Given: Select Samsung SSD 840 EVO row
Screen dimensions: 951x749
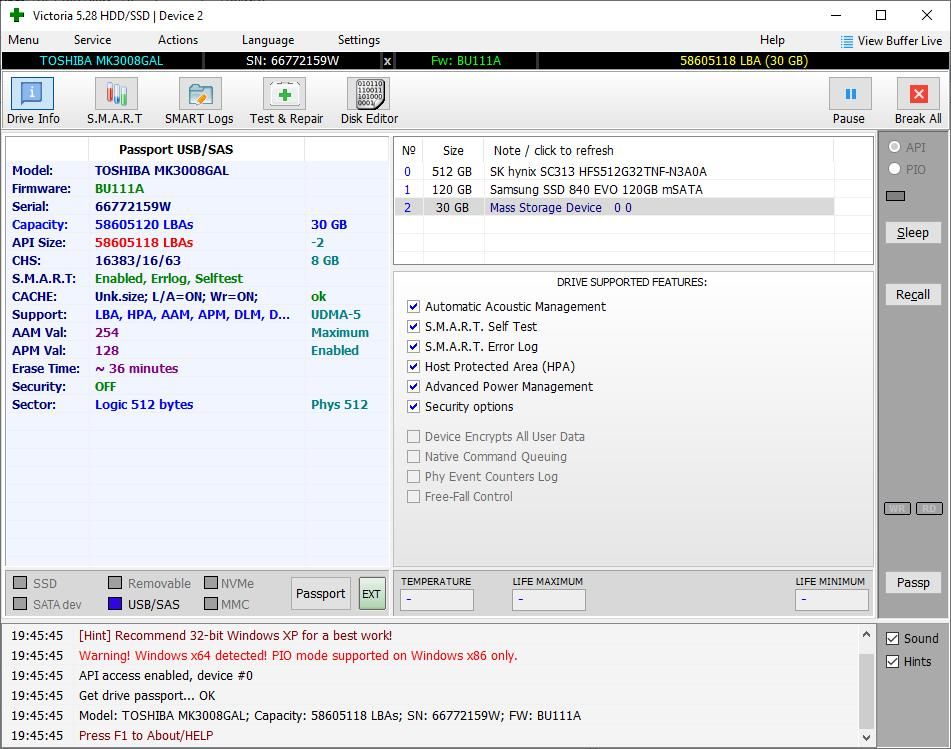Looking at the screenshot, I should tap(614, 190).
